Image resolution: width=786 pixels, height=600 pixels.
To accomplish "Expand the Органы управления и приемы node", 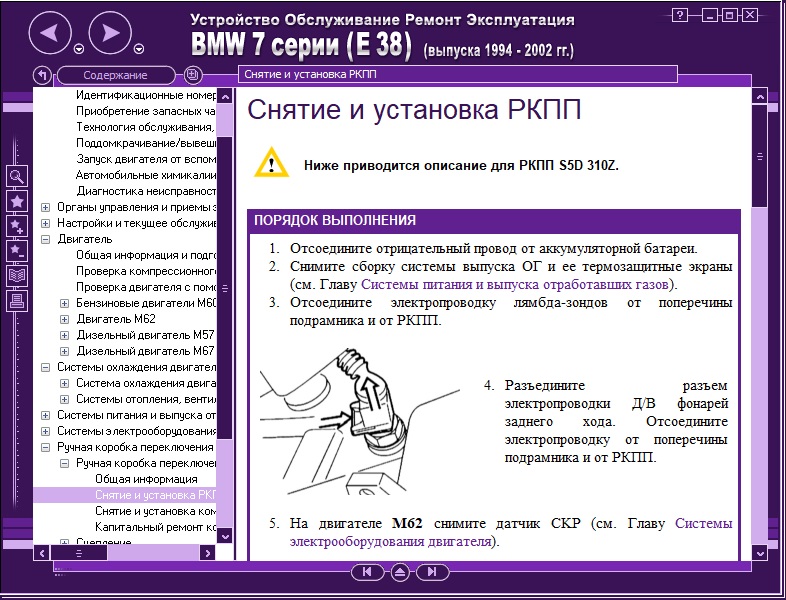I will pos(46,207).
